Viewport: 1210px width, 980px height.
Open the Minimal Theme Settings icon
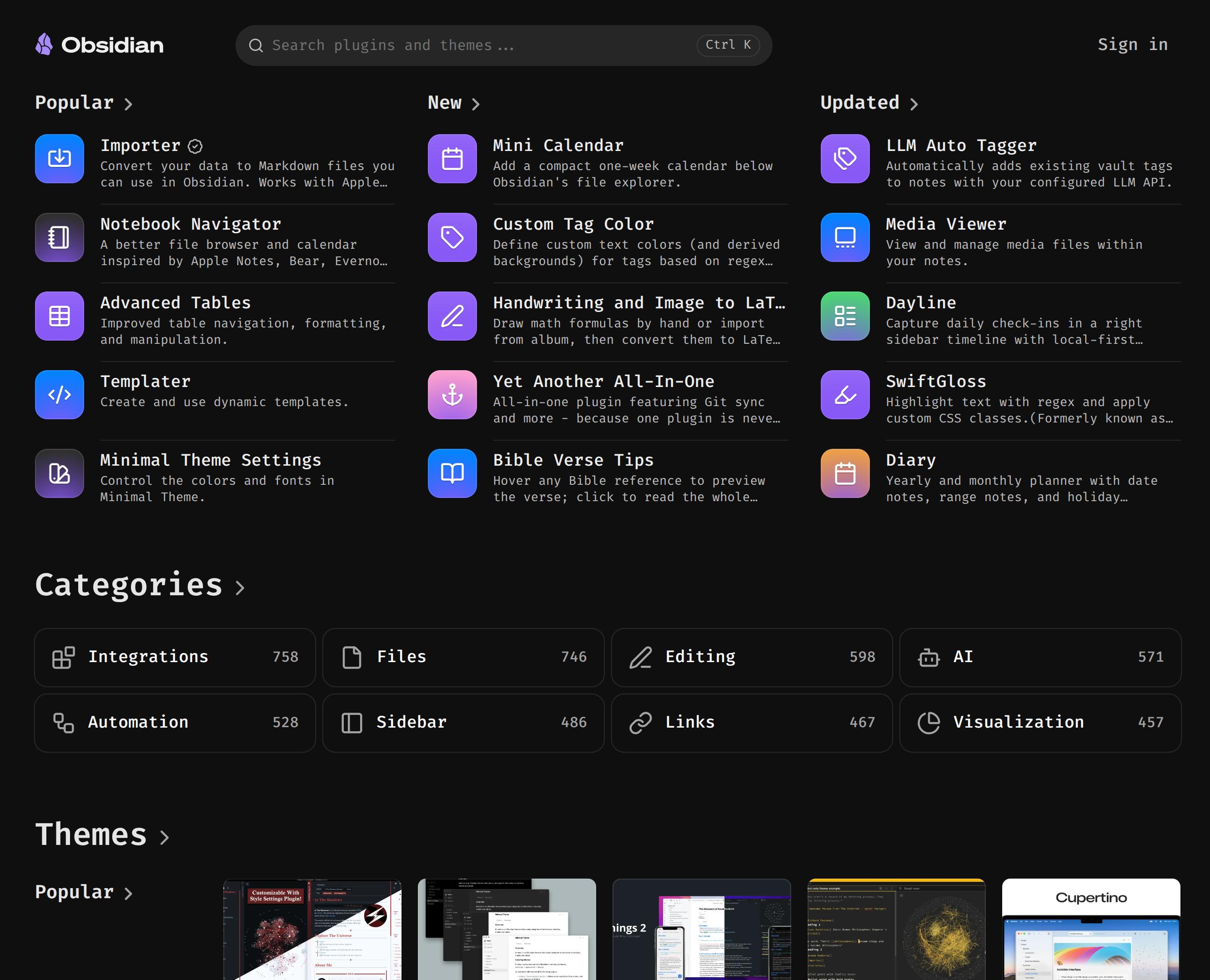click(59, 473)
